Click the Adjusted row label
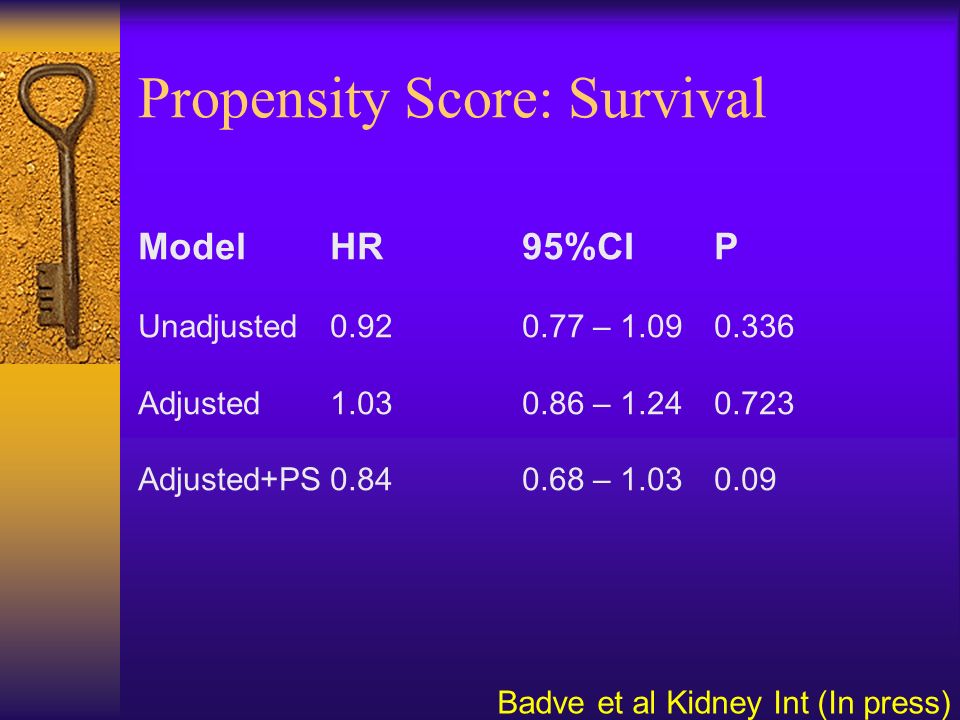 click(x=199, y=403)
